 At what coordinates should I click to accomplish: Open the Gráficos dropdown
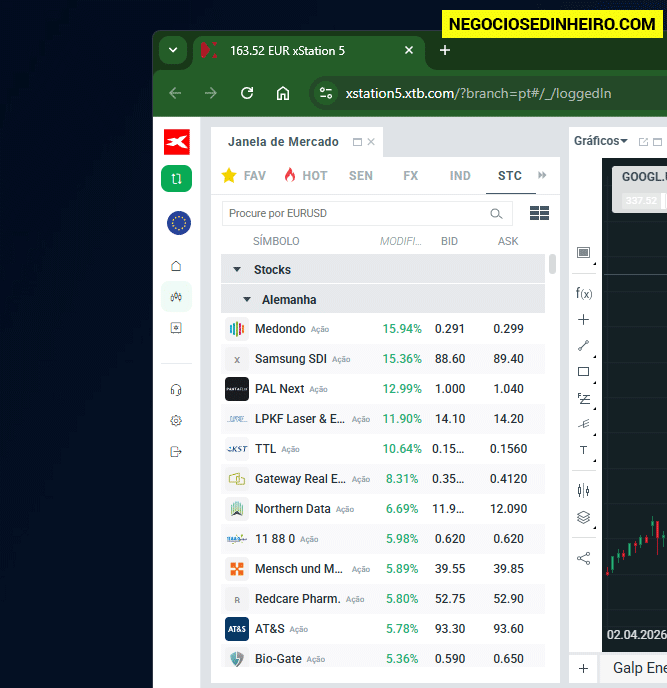tap(601, 141)
